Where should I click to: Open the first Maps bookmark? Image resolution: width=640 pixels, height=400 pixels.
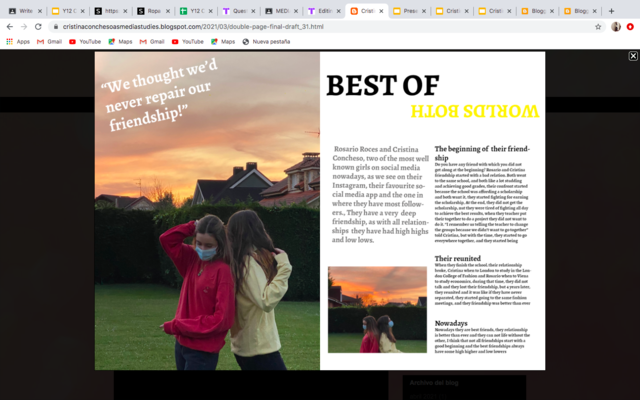120,42
